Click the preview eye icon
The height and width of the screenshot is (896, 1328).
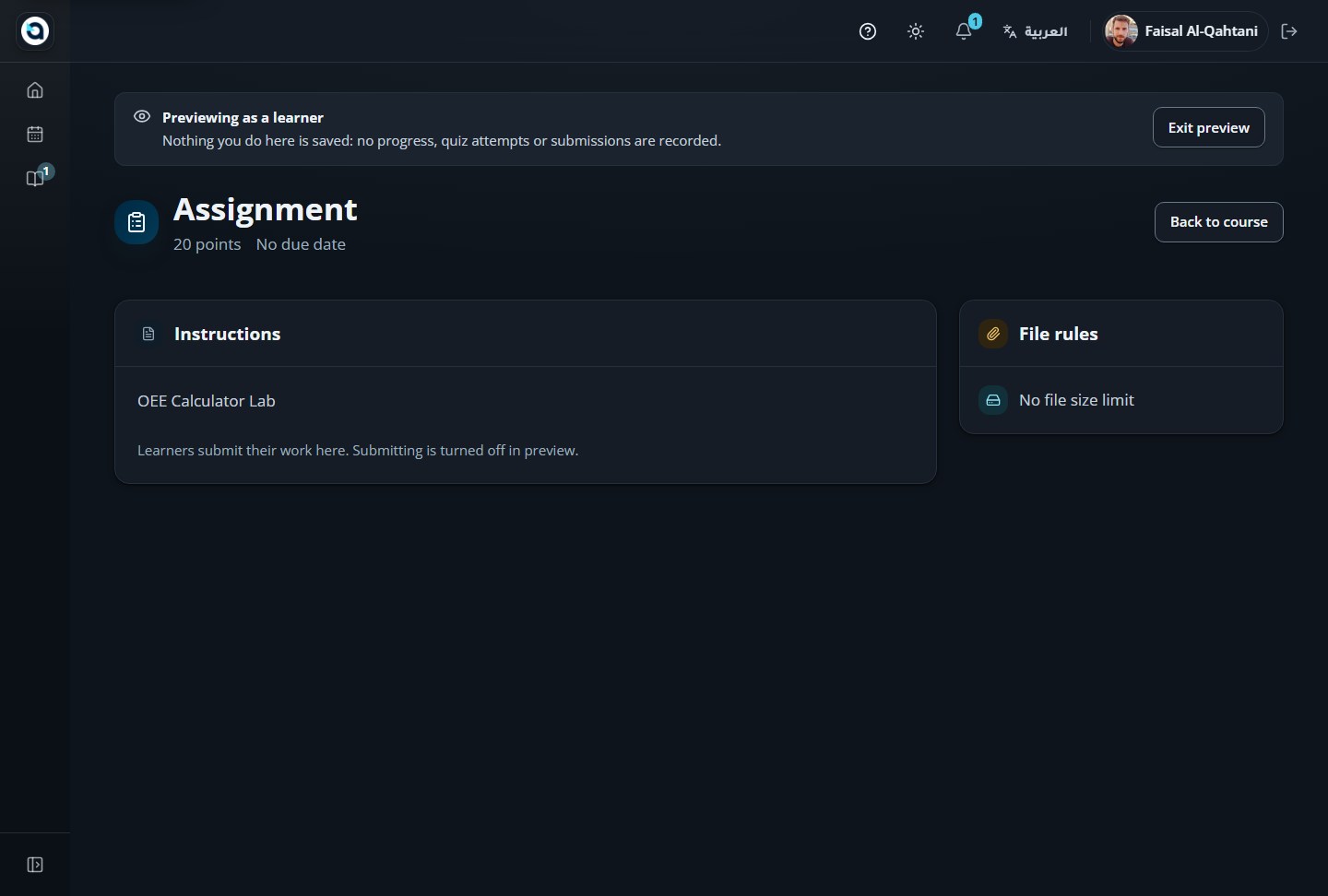142,117
